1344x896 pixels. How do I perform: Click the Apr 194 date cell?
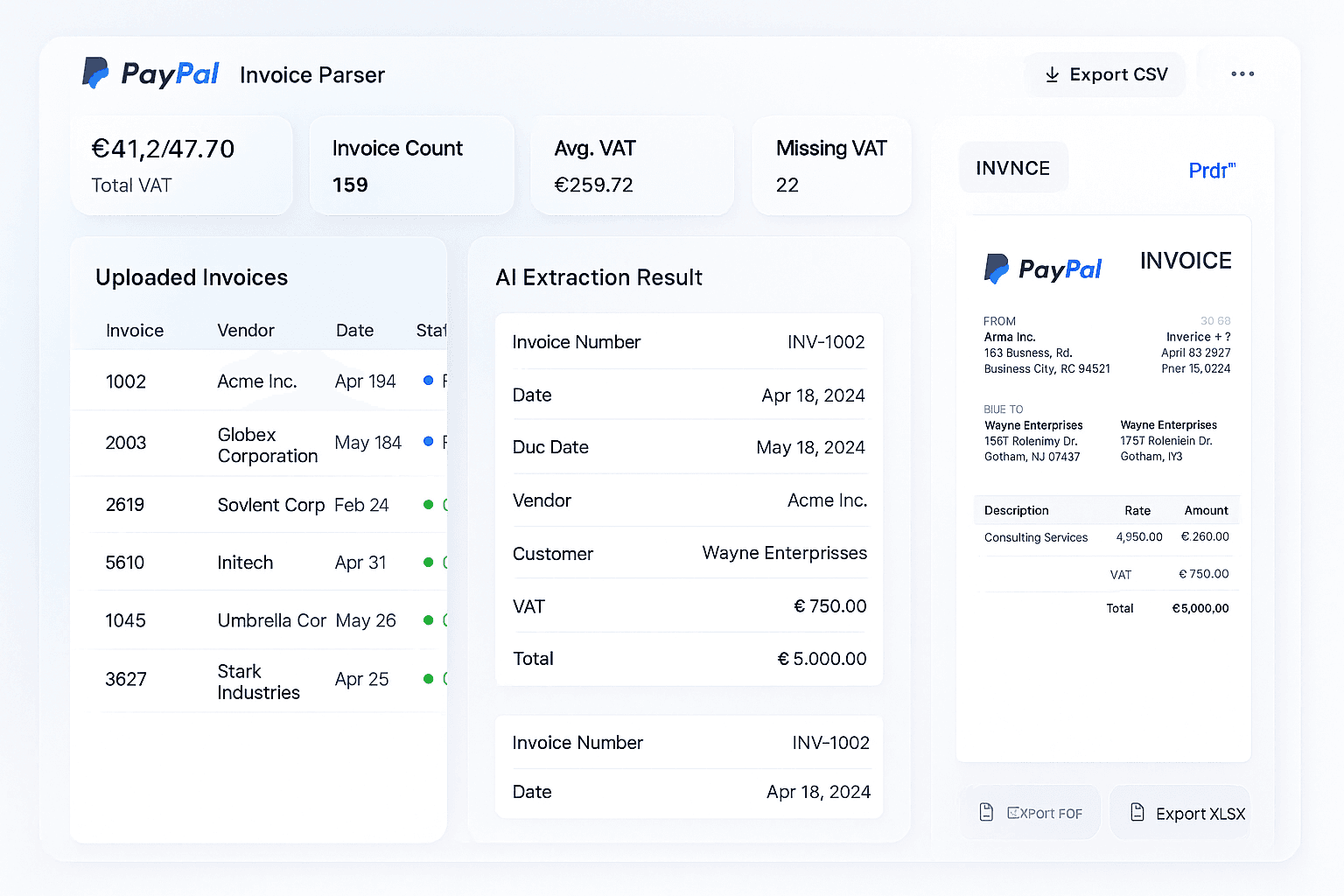coord(365,381)
